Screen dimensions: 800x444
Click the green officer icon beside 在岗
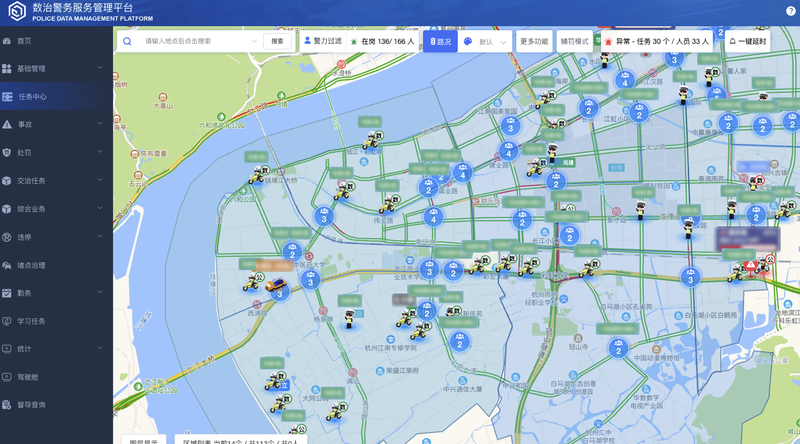(354, 42)
